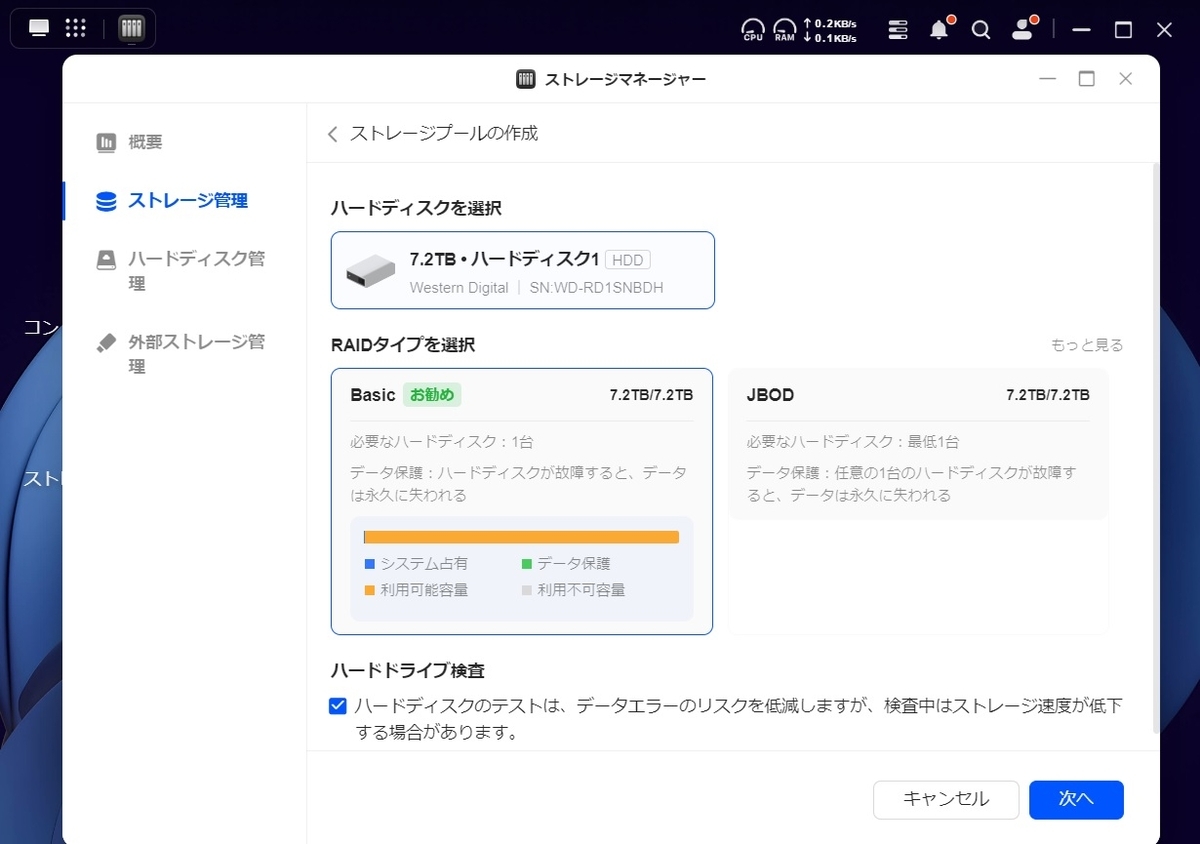Open the app grid launcher icon

(x=76, y=28)
